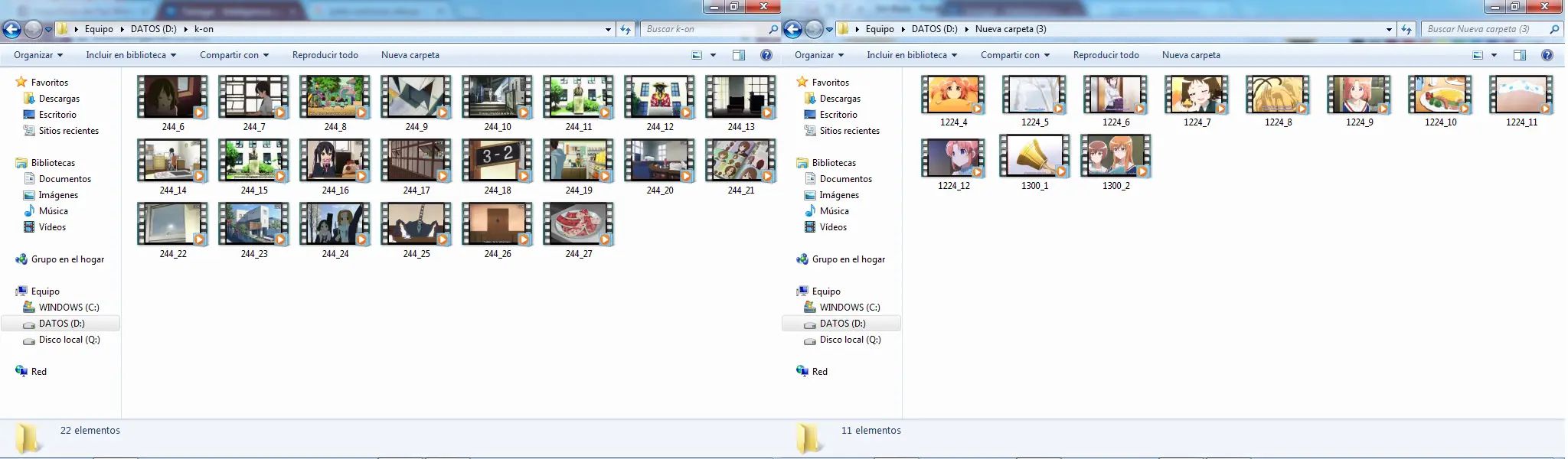Toggle preview pane in Nueva carpeta (3) window
This screenshot has width=1568, height=459.
[x=1520, y=55]
